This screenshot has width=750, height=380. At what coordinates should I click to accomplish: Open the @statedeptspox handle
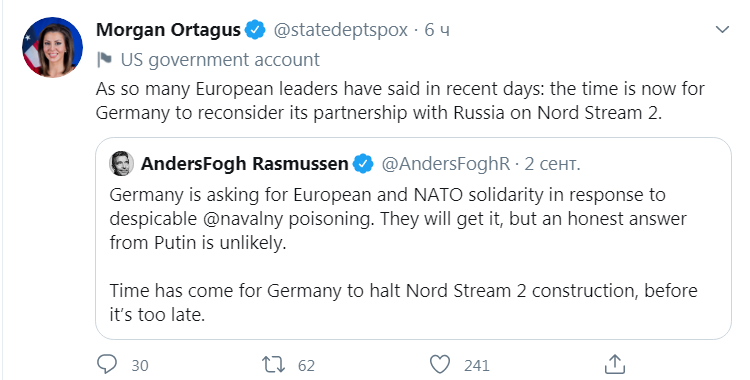click(341, 30)
